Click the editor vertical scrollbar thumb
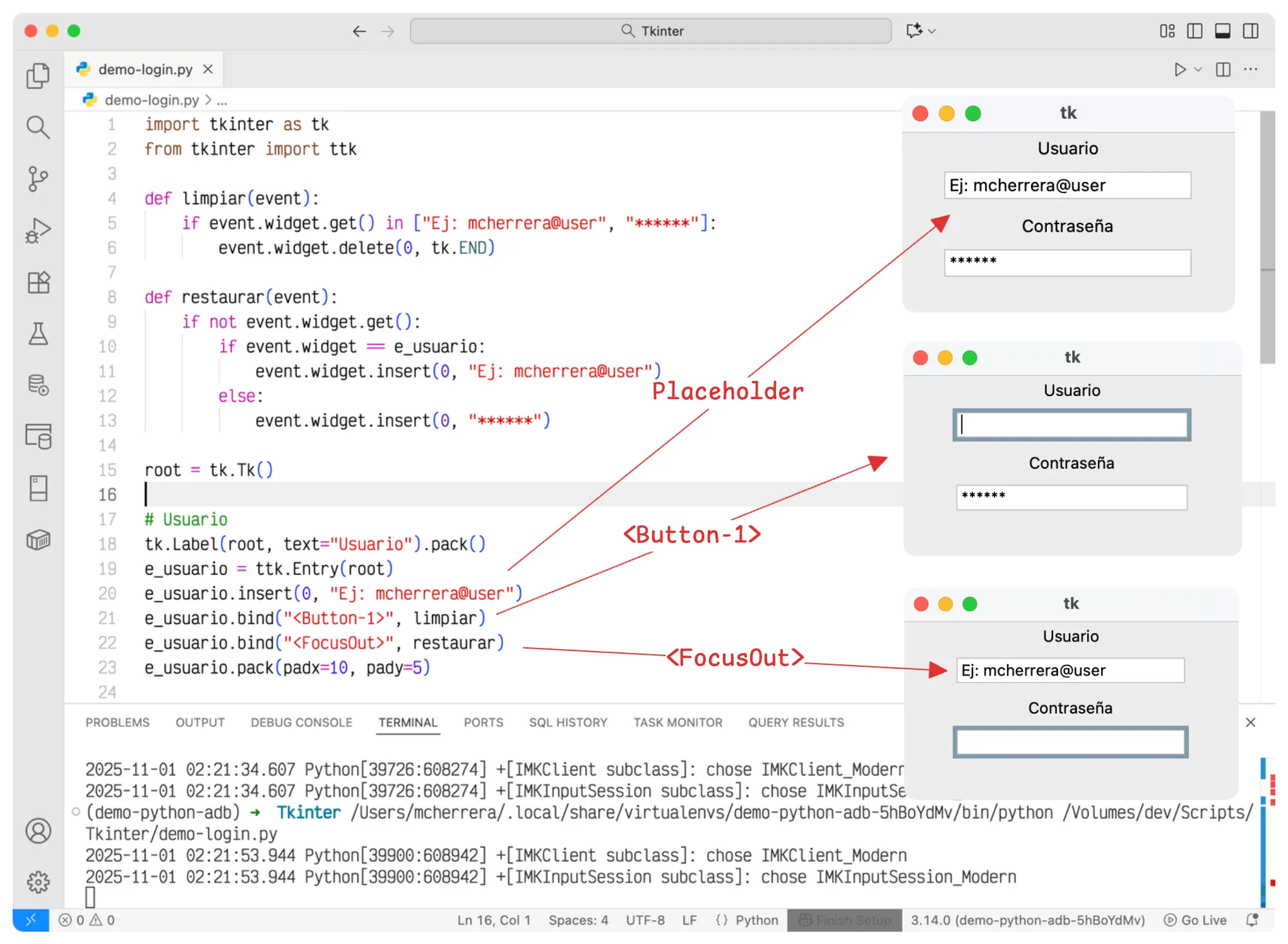 (x=1268, y=237)
